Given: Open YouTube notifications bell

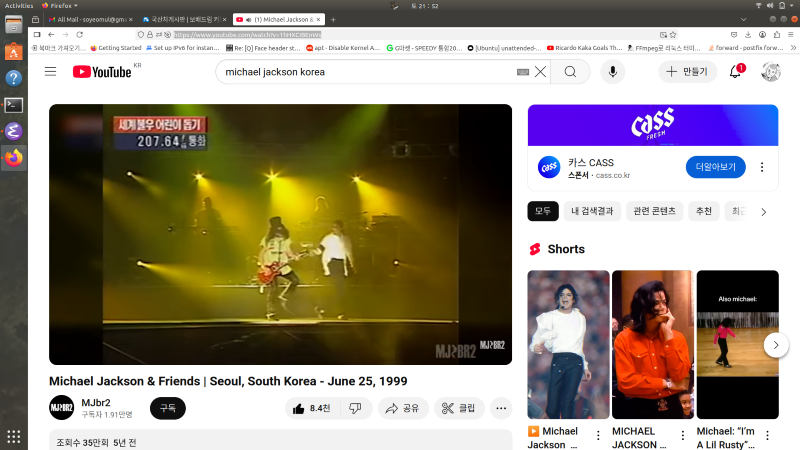Looking at the screenshot, I should point(735,71).
